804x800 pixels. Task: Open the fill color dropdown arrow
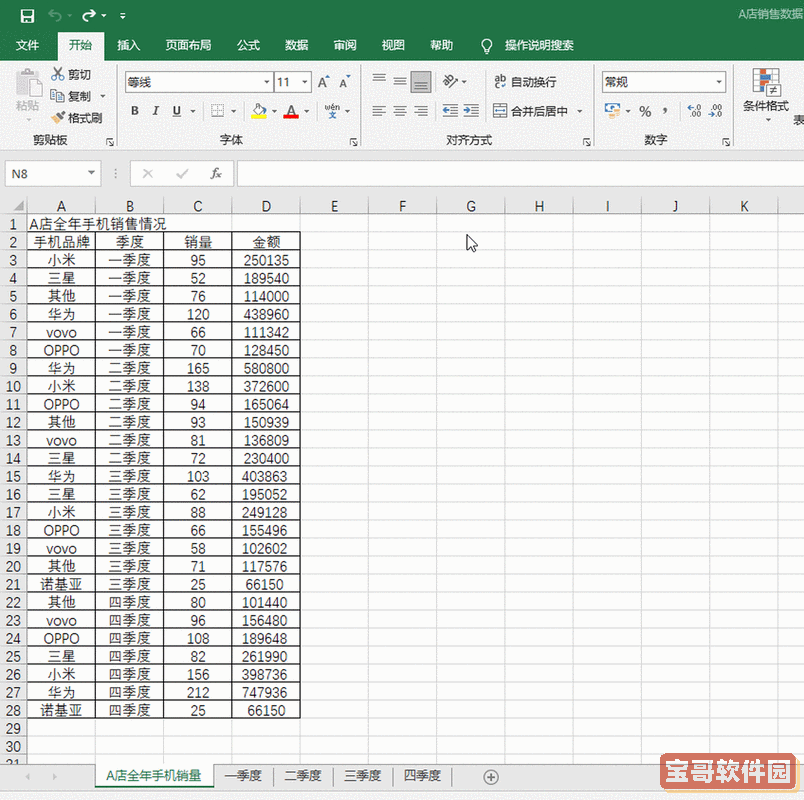(274, 111)
